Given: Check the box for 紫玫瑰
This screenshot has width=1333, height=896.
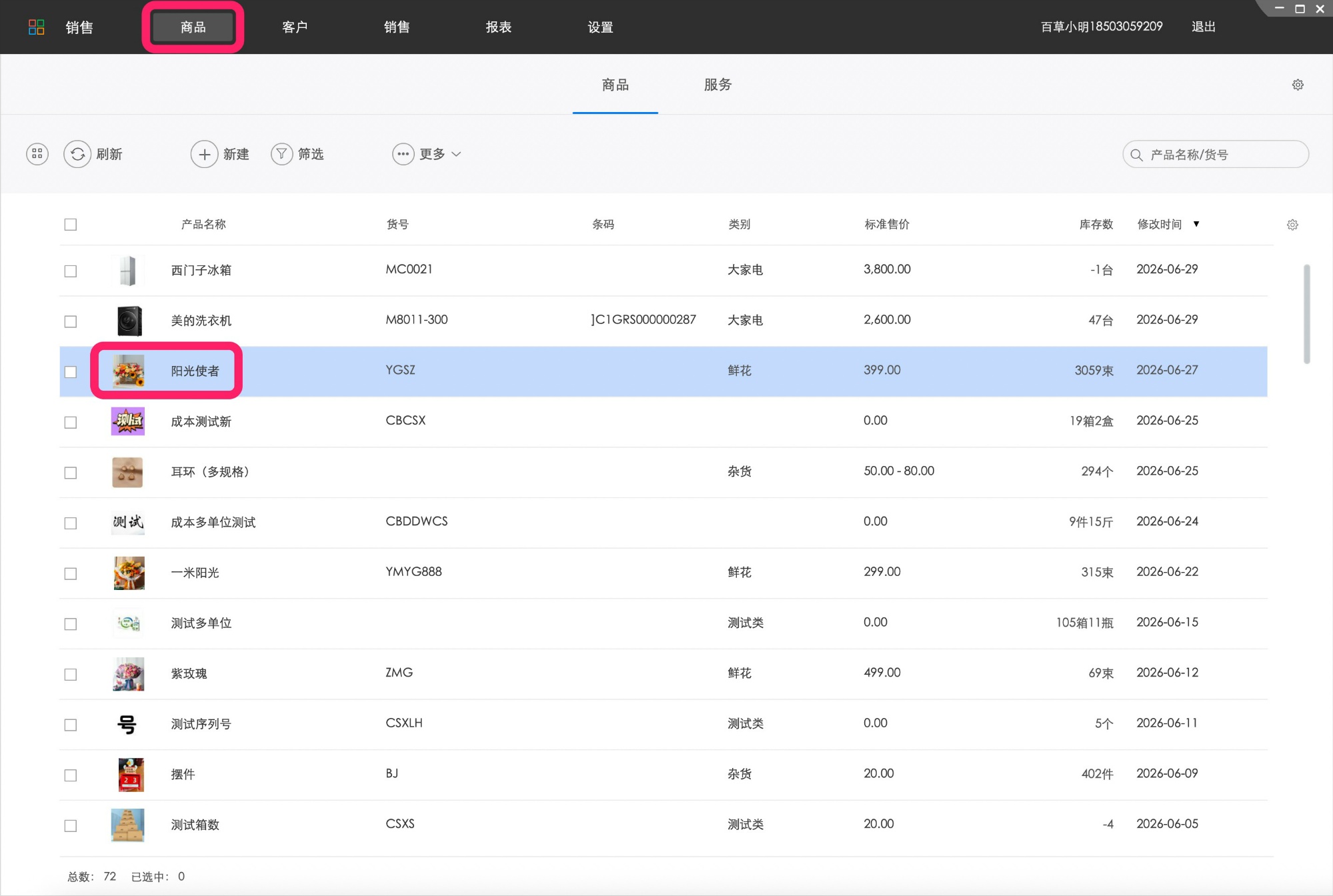Looking at the screenshot, I should point(71,675).
